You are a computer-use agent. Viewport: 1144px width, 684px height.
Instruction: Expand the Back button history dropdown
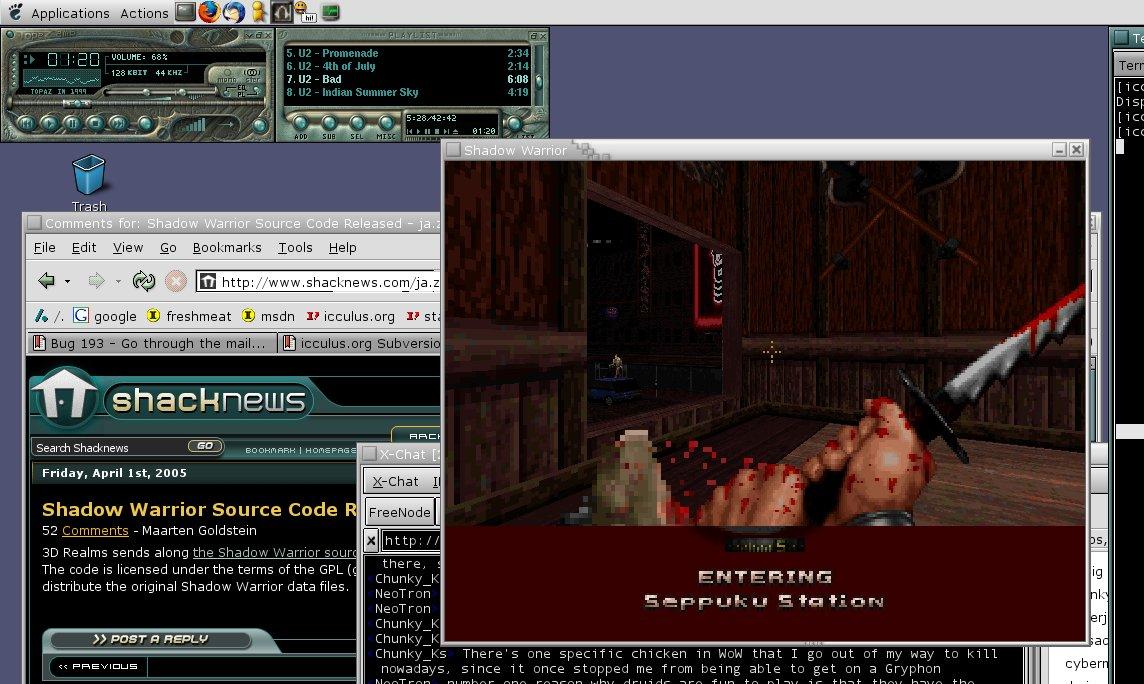point(67,282)
